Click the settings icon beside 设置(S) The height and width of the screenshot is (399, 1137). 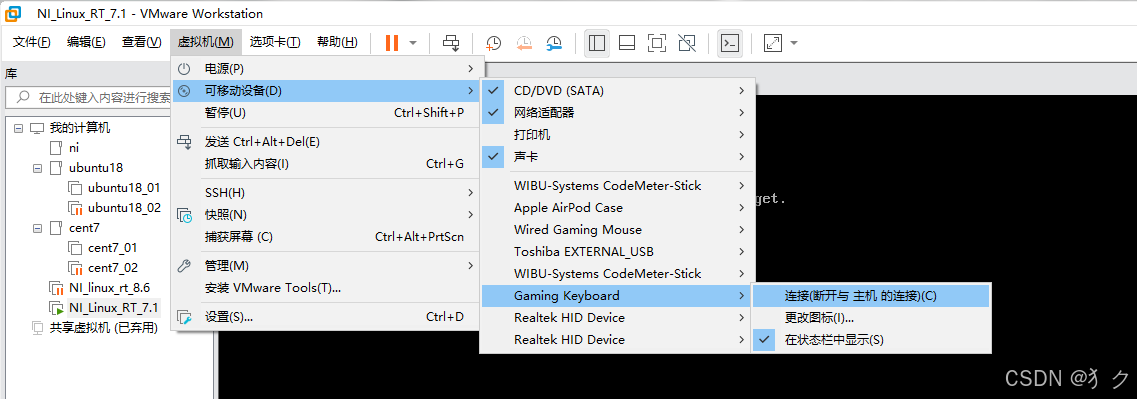185,317
